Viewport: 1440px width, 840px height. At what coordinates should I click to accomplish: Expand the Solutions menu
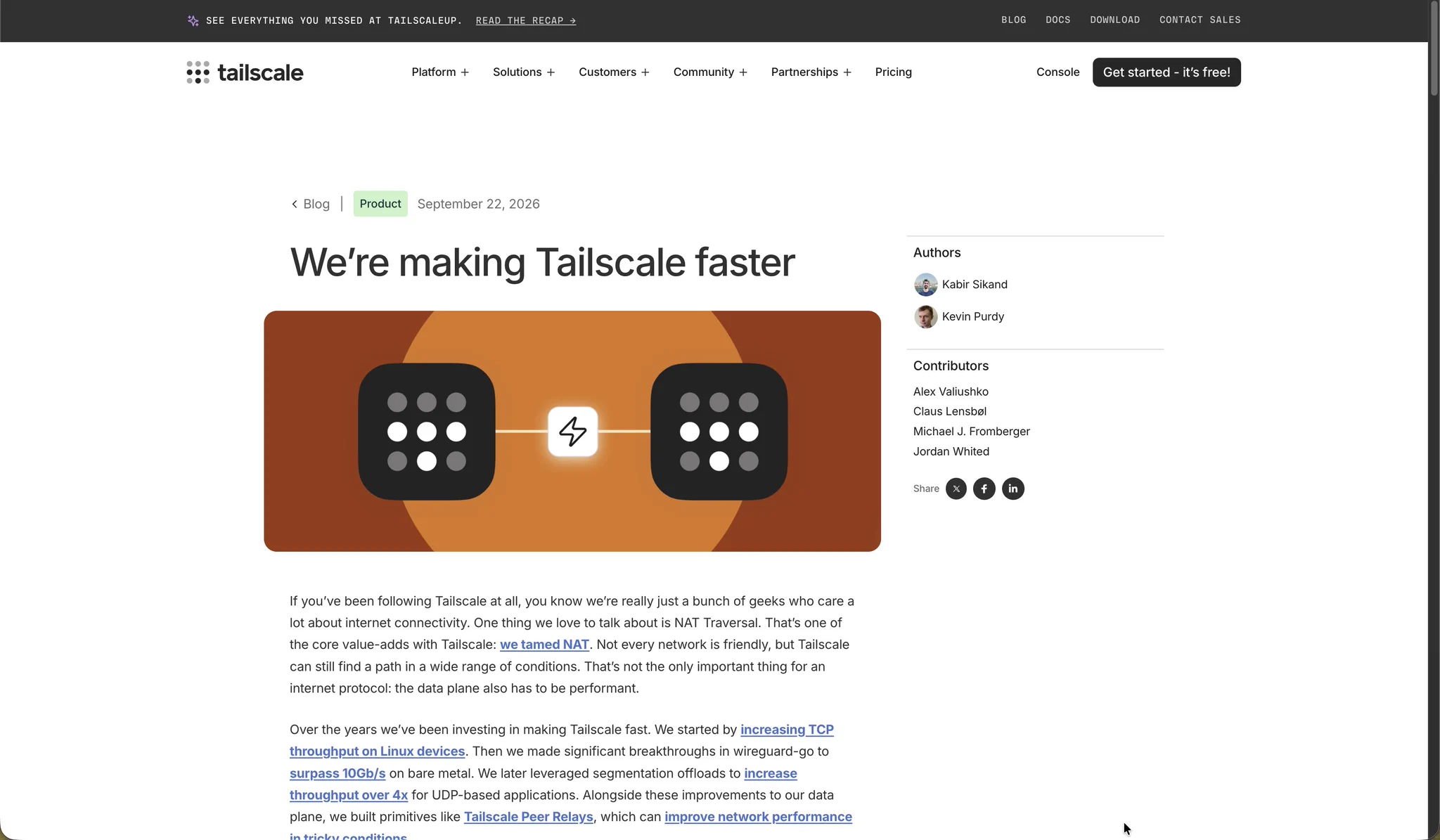(524, 72)
